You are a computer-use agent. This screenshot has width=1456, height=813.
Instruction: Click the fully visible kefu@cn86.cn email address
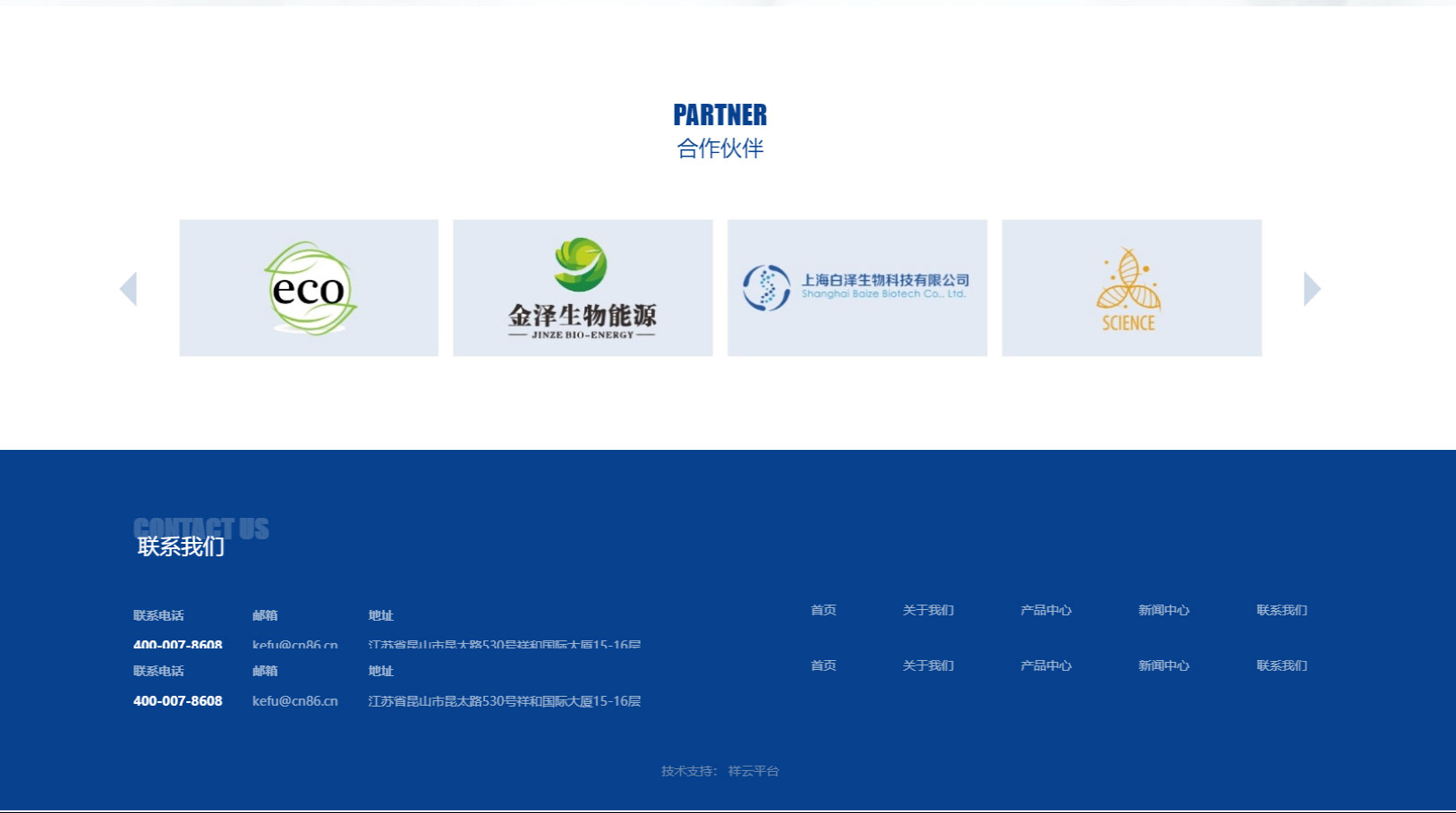coord(295,701)
